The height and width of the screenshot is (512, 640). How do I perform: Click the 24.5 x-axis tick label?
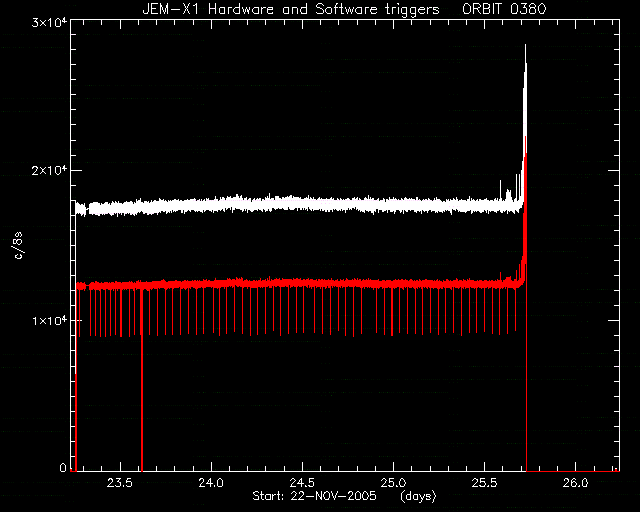click(x=302, y=483)
